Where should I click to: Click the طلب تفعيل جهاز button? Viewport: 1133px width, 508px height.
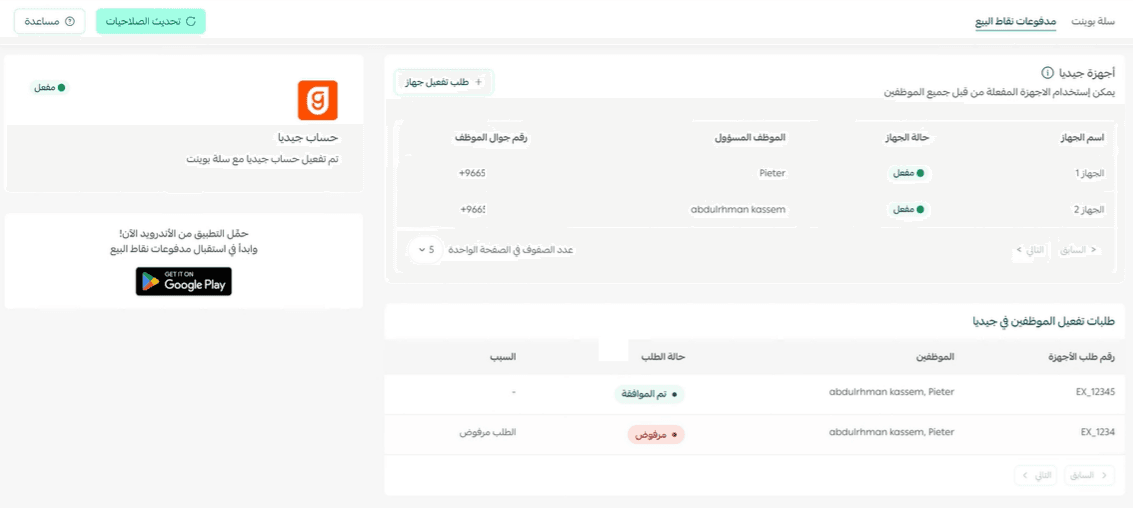pyautogui.click(x=444, y=82)
